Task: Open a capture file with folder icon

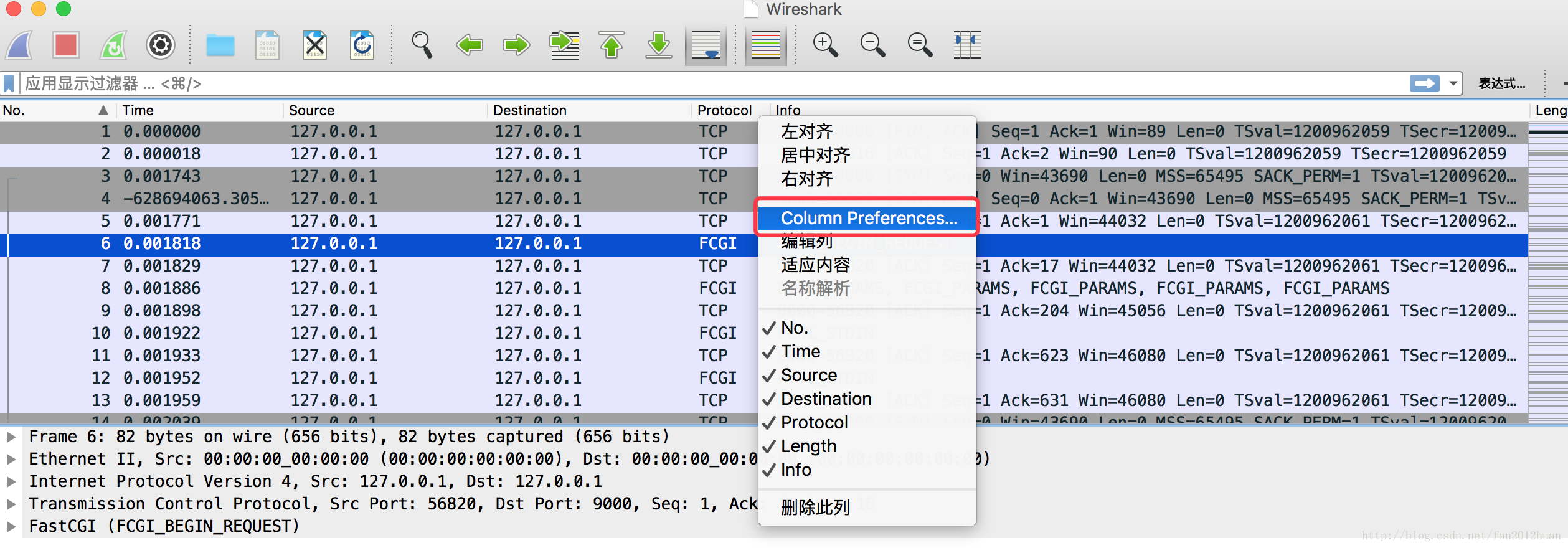Action: (220, 45)
